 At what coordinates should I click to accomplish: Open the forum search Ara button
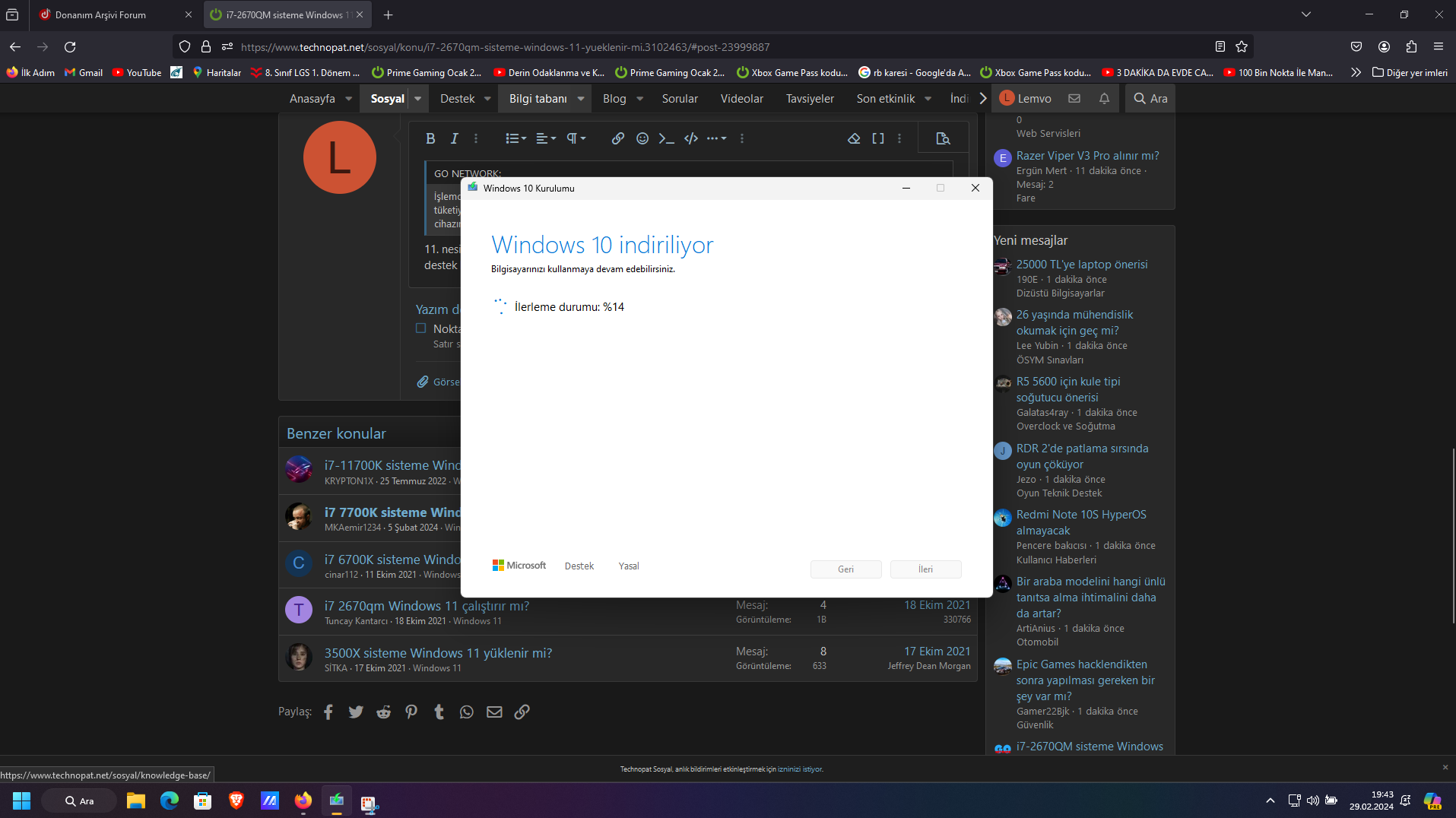[x=1150, y=98]
